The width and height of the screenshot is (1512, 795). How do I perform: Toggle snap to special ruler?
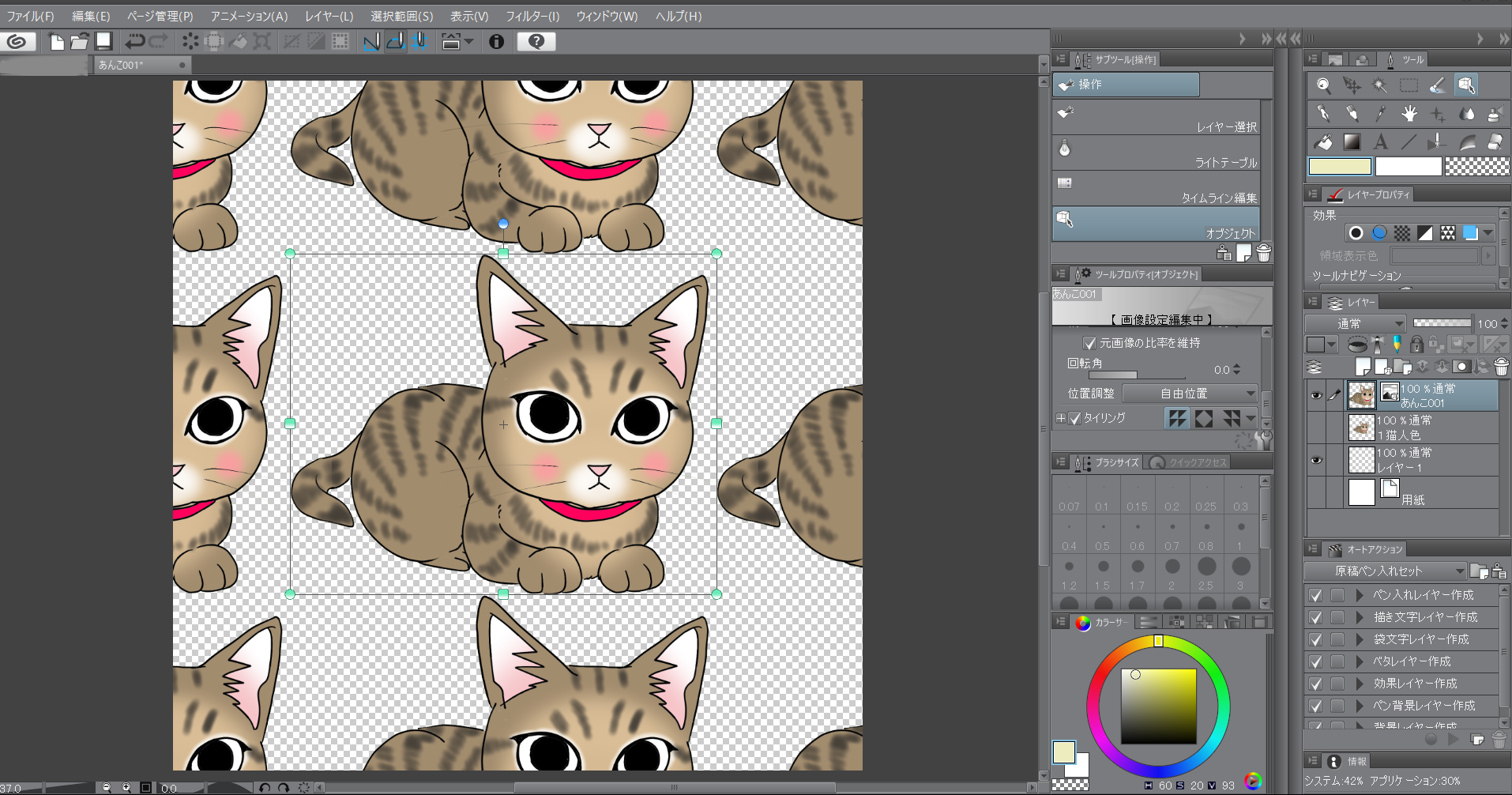pos(396,42)
